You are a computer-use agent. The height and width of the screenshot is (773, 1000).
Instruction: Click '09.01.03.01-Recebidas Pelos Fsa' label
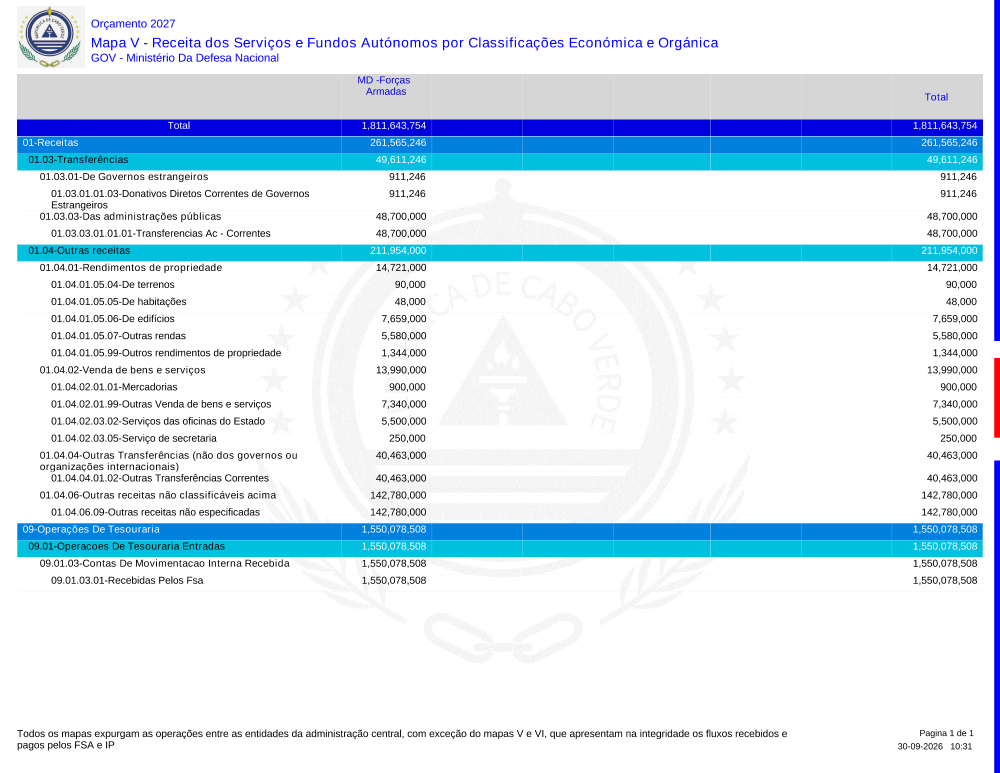[127, 581]
